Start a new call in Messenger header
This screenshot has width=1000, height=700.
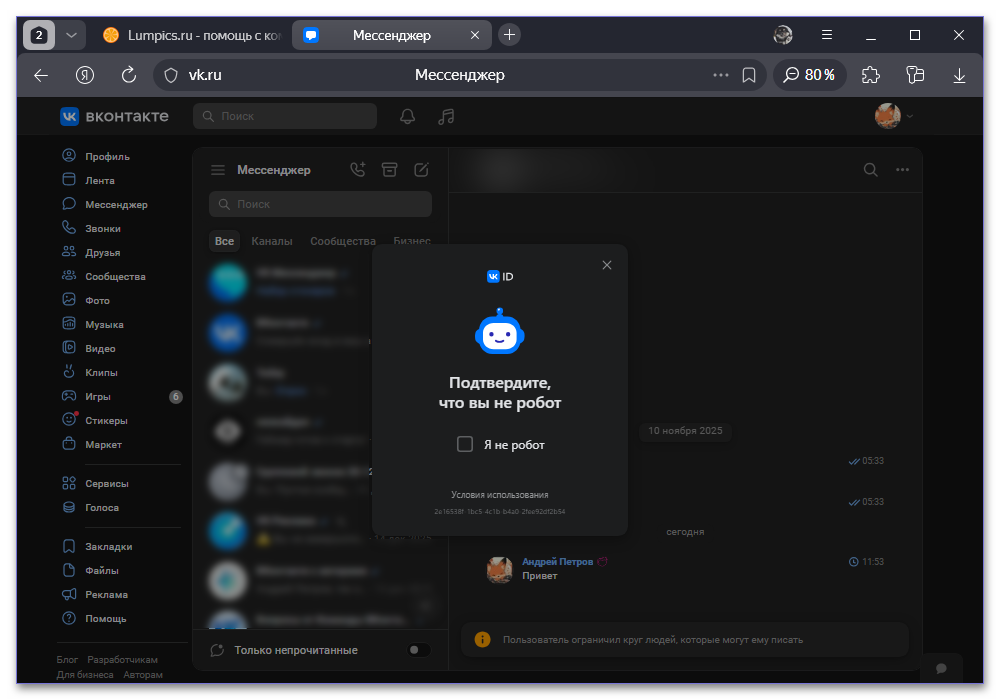[358, 170]
